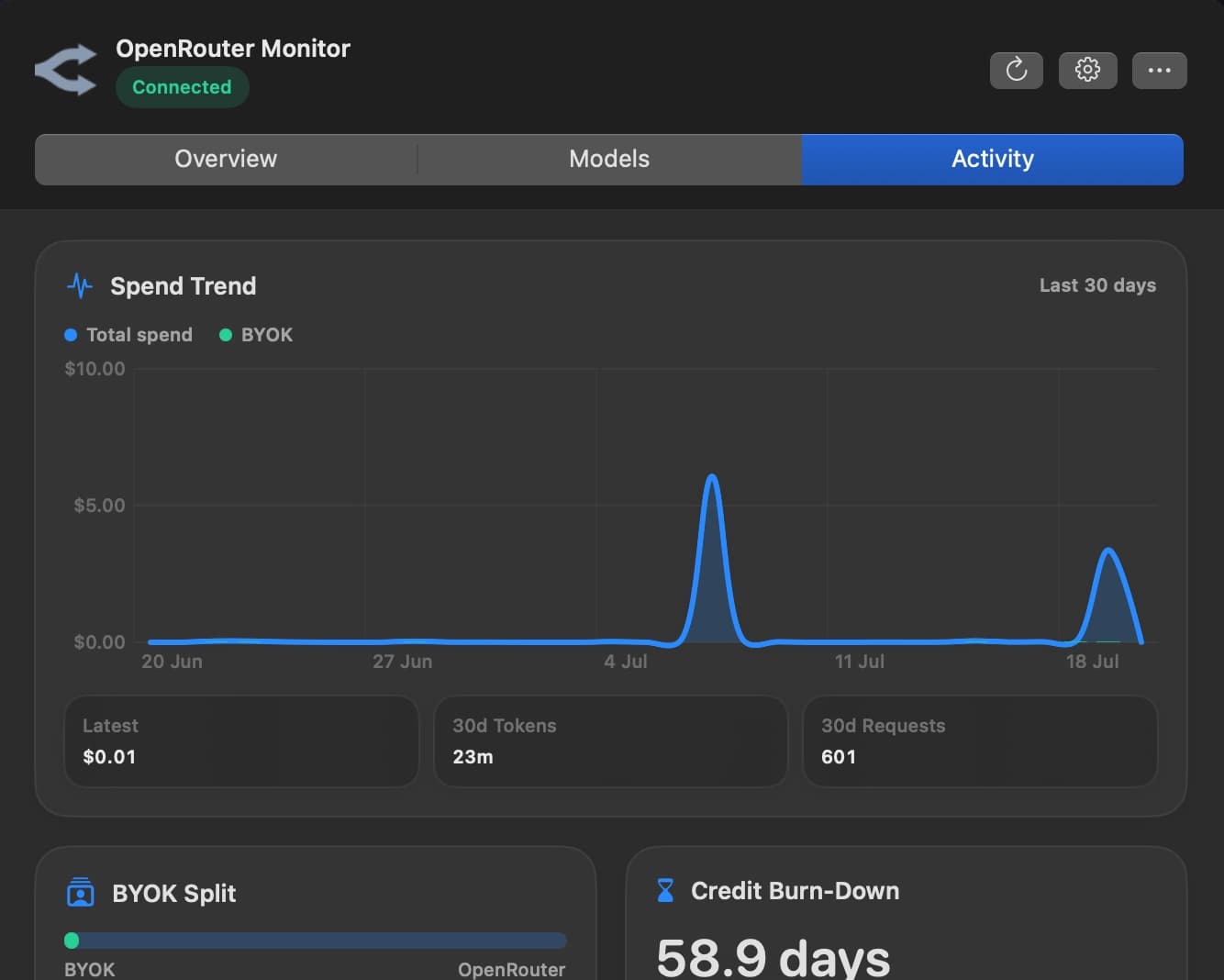Click the "$5.00" axis label
This screenshot has width=1224, height=980.
click(99, 506)
